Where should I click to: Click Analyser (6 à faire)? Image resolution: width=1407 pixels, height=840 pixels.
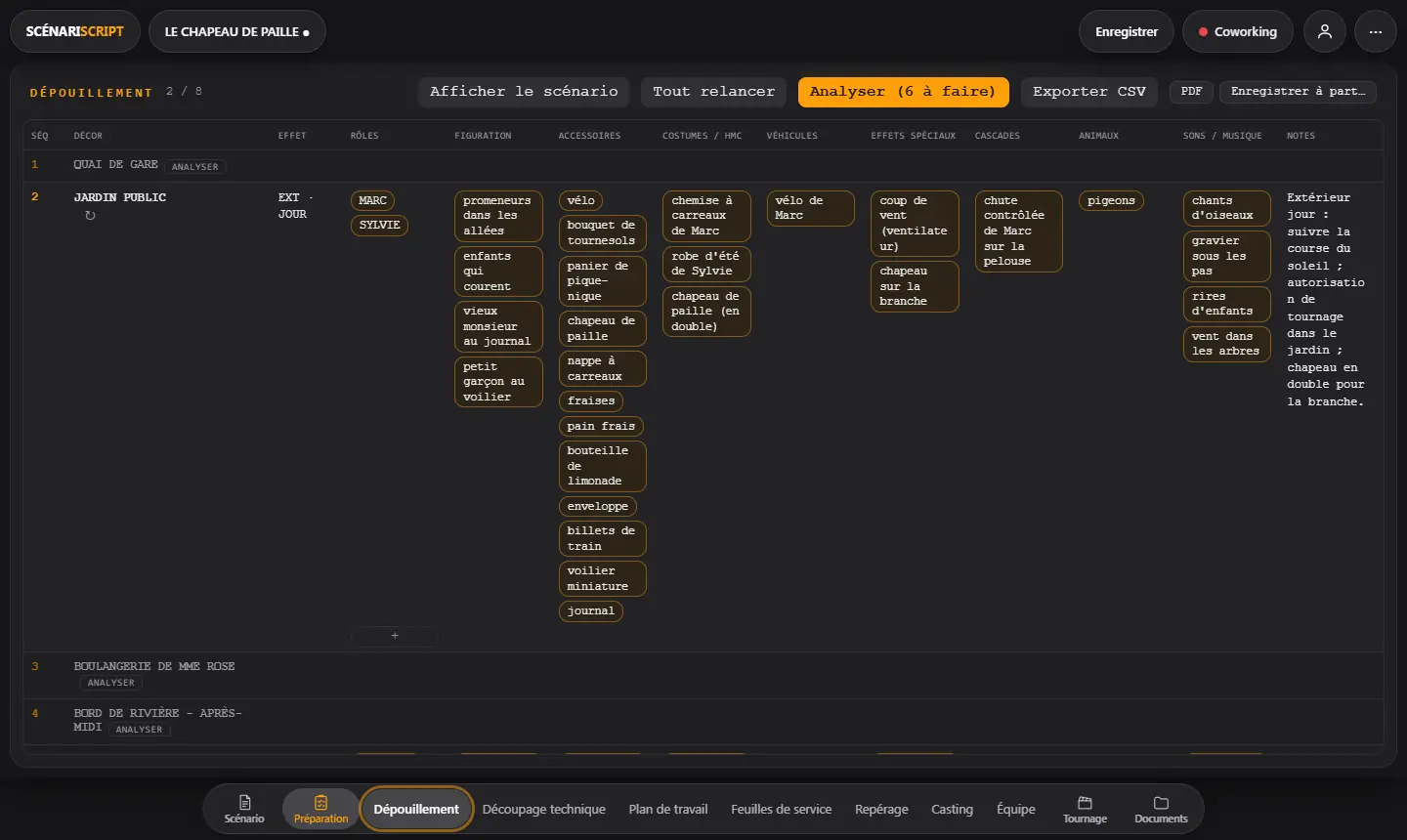(903, 92)
